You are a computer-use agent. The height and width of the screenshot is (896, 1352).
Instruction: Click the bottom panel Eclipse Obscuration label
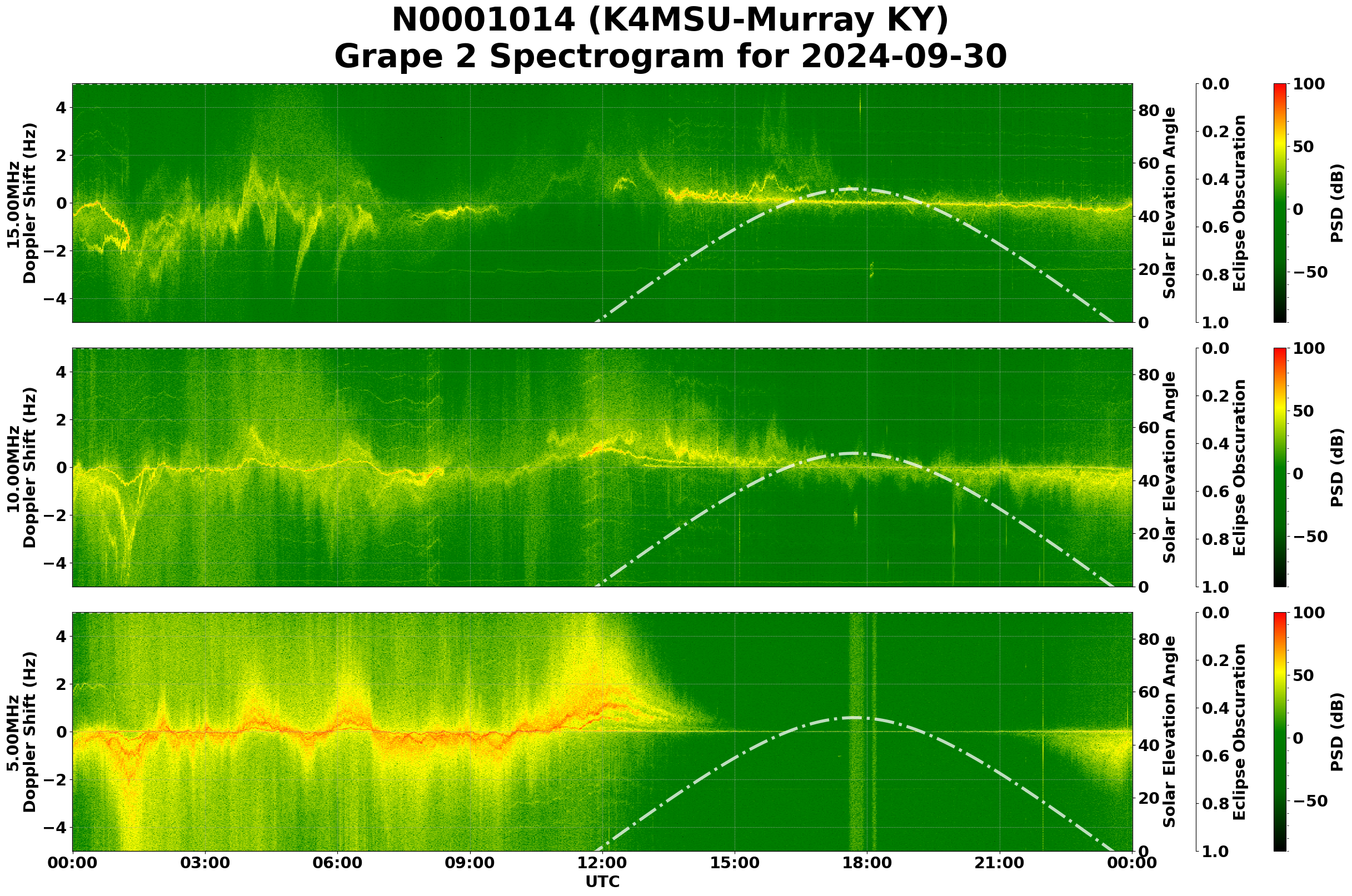point(1238,732)
